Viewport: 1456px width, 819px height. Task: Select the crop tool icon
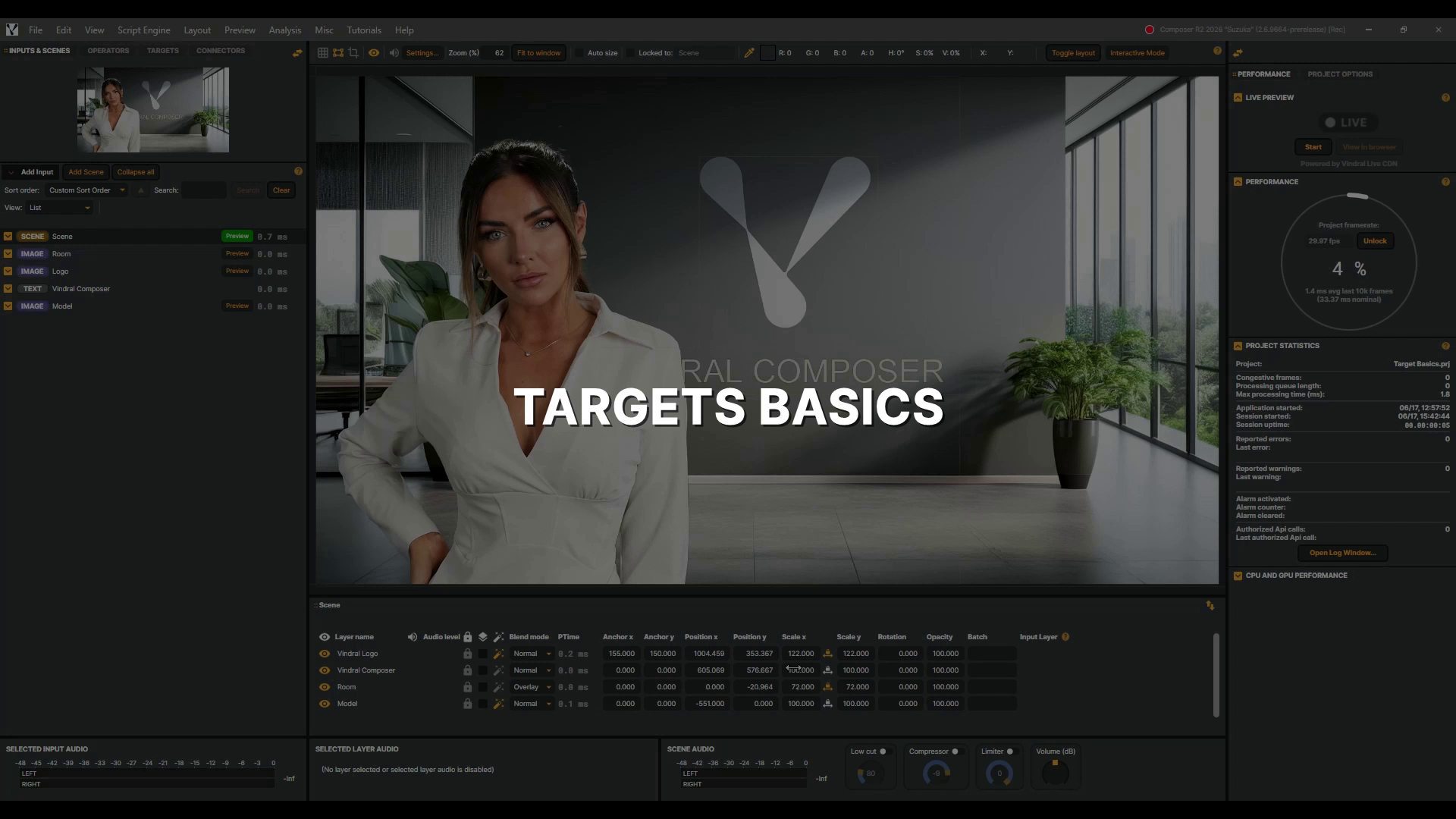(353, 53)
